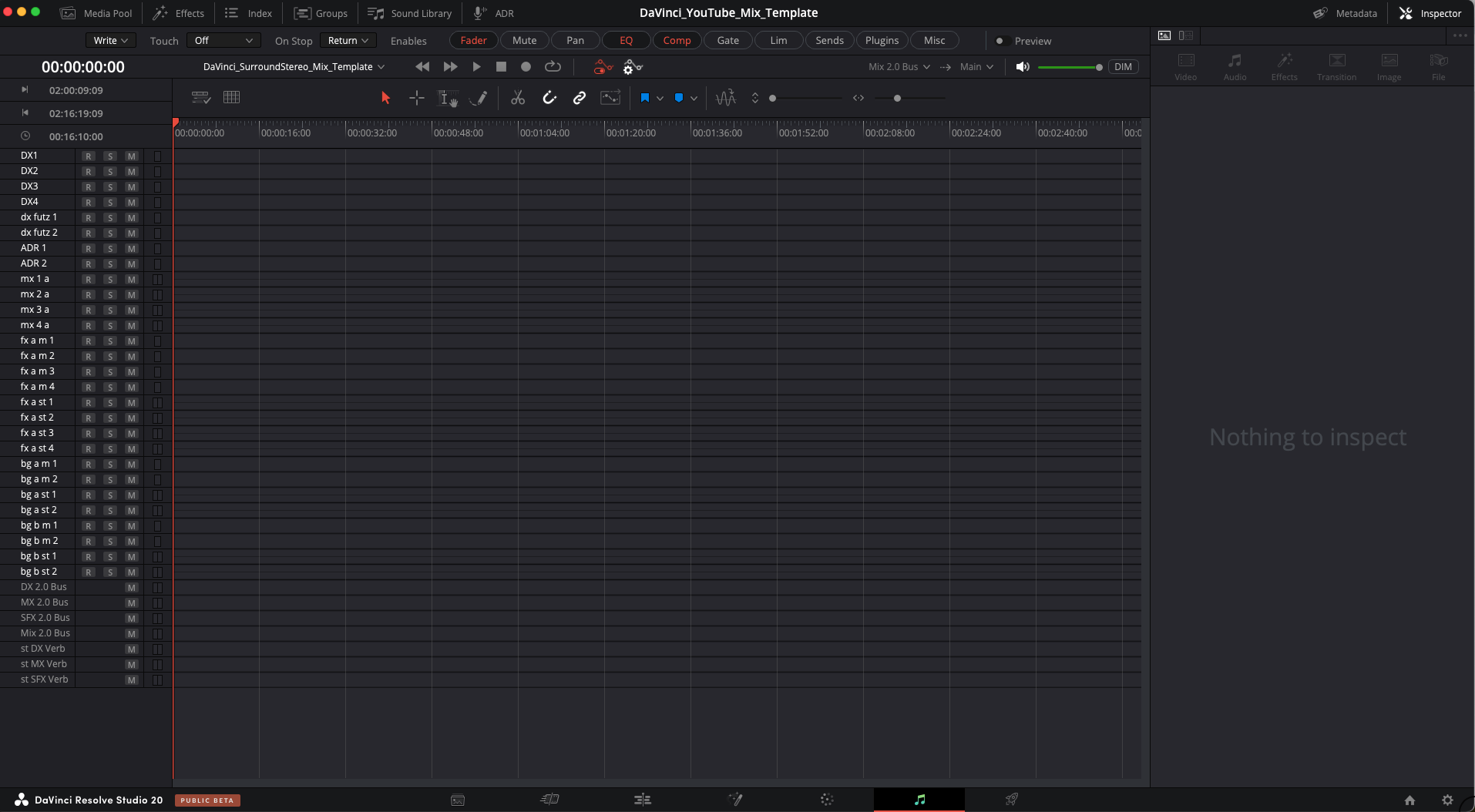Open the Write automation mode dropdown
The width and height of the screenshot is (1475, 812).
pyautogui.click(x=111, y=41)
